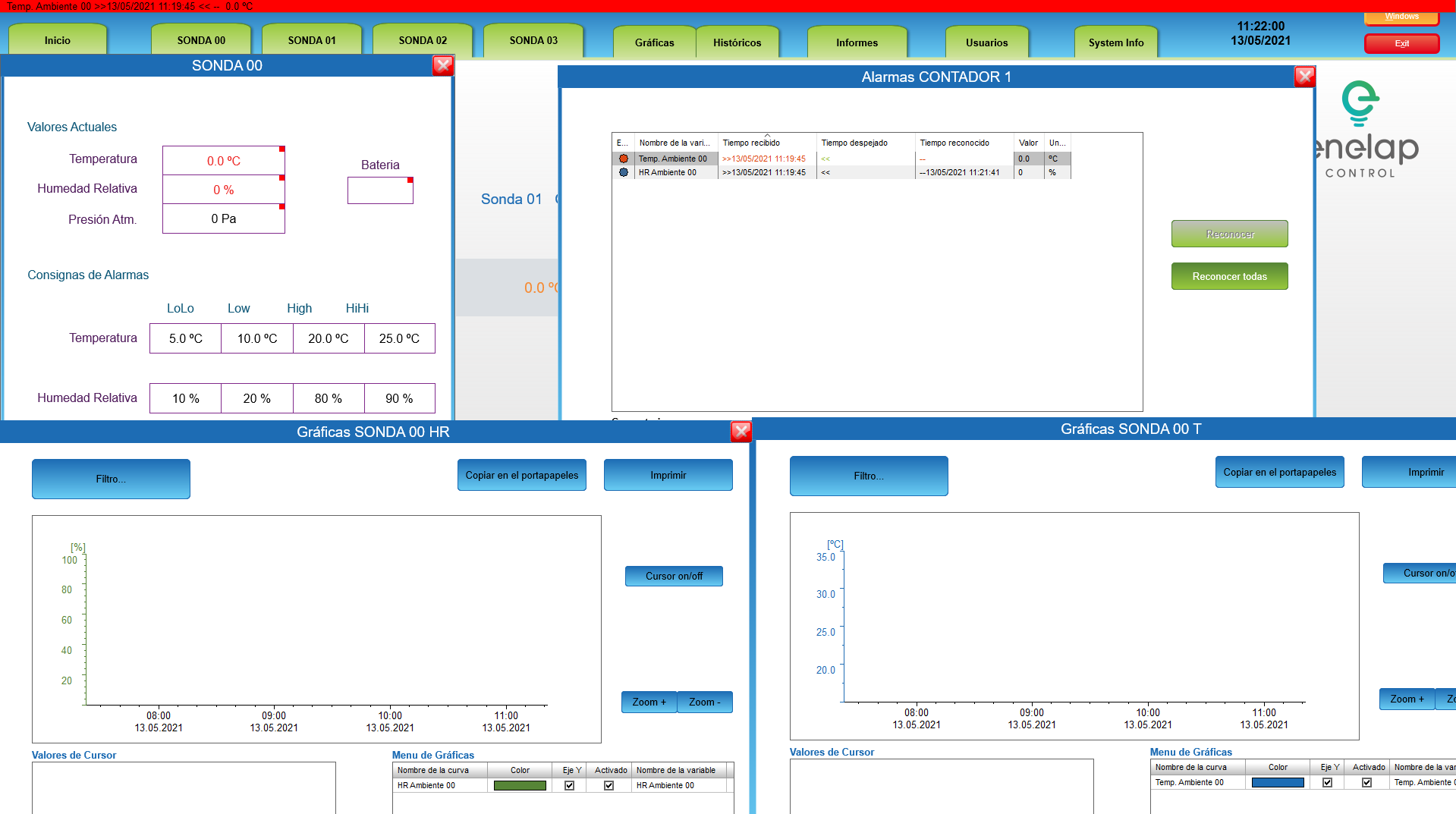The image size is (1456, 814).
Task: Toggle Eje Y checkbox for HR Ambiente 00
Action: pos(569,786)
